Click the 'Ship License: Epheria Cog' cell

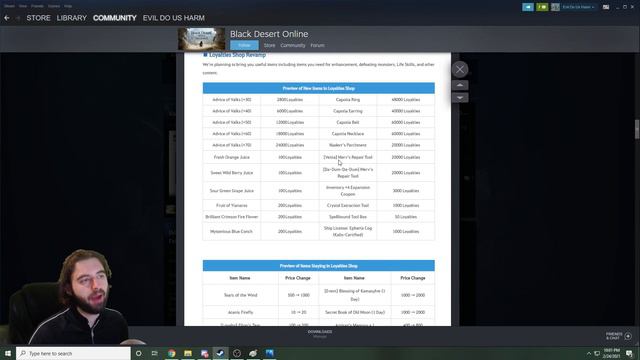tap(348, 231)
